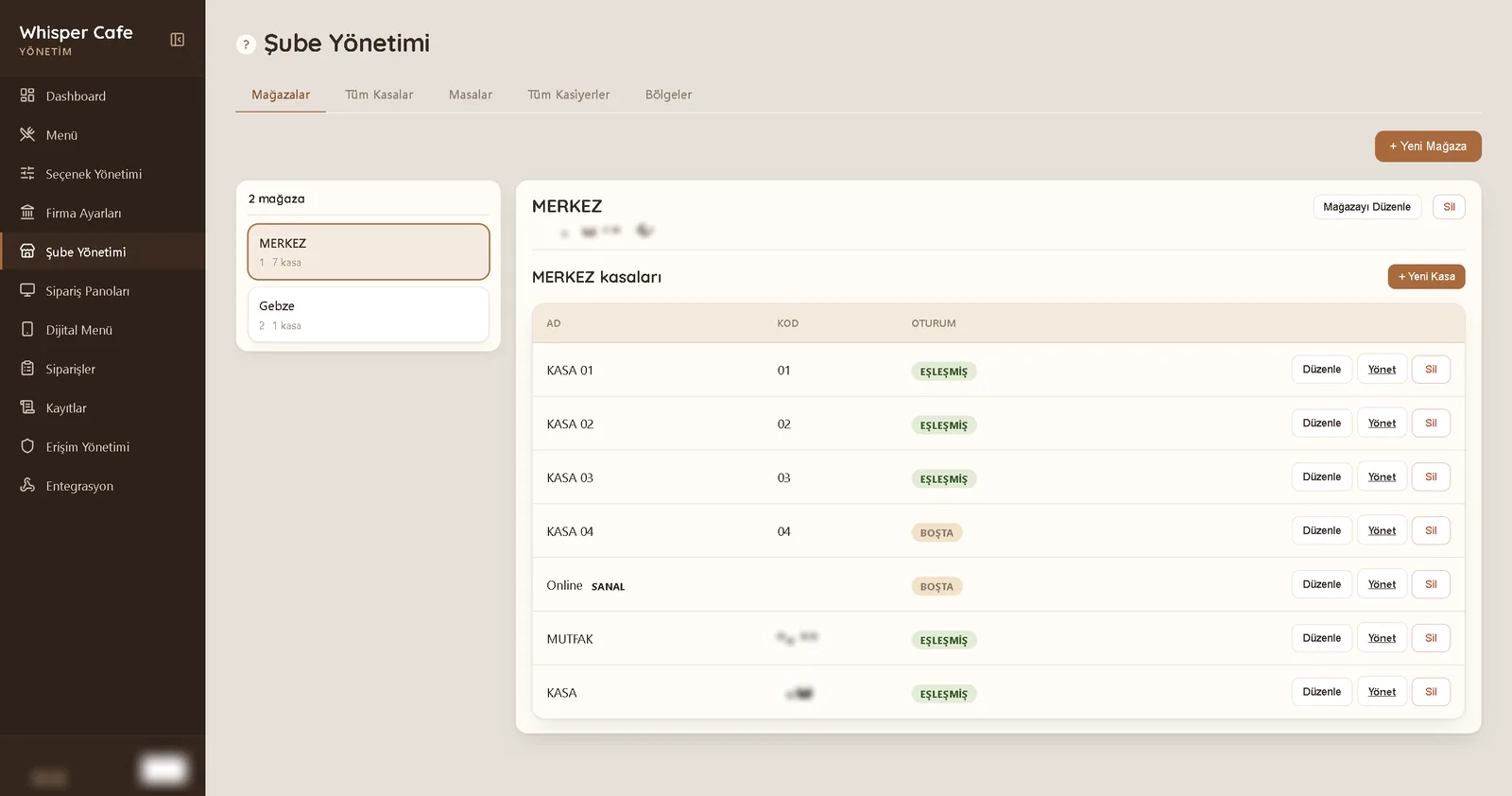This screenshot has height=796, width=1512.
Task: Open Firma Ayarları building icon
Action: tap(27, 213)
